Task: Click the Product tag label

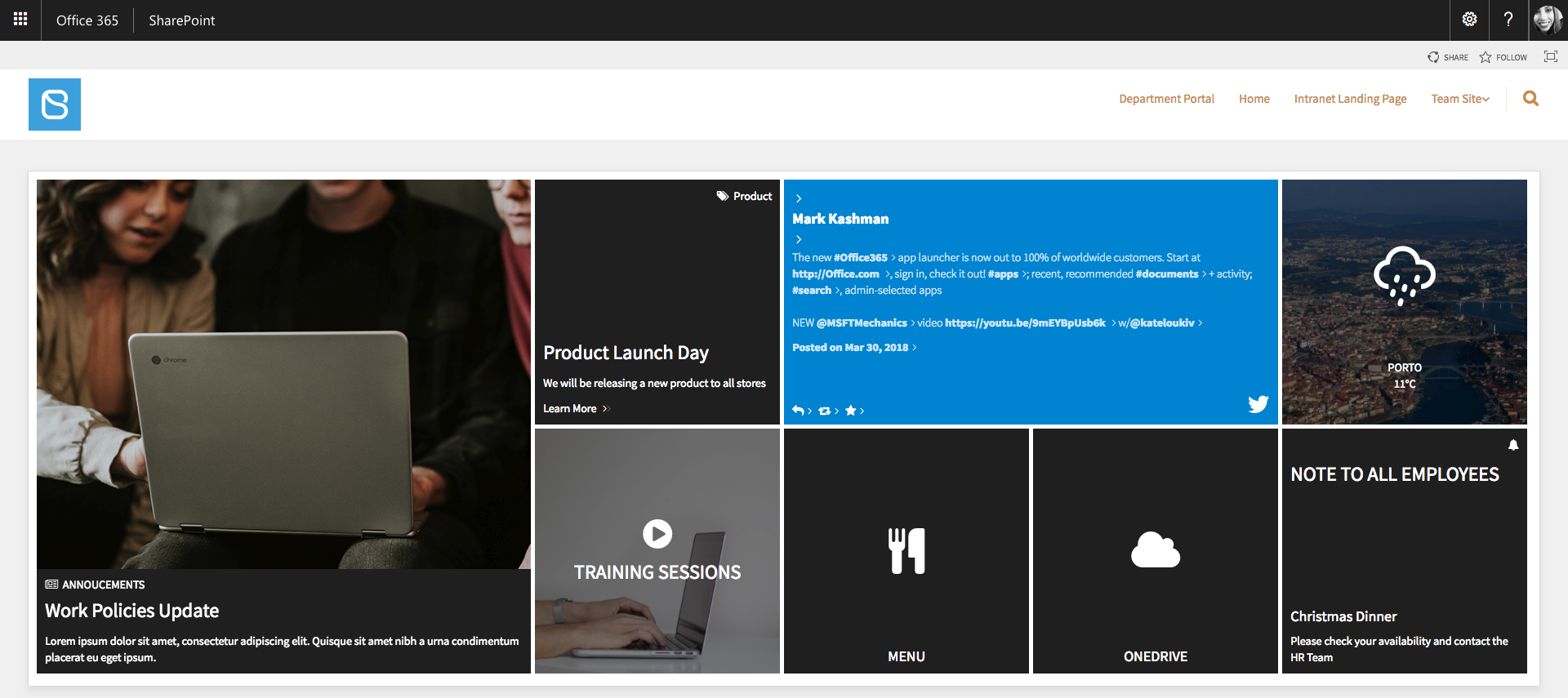Action: tap(744, 196)
